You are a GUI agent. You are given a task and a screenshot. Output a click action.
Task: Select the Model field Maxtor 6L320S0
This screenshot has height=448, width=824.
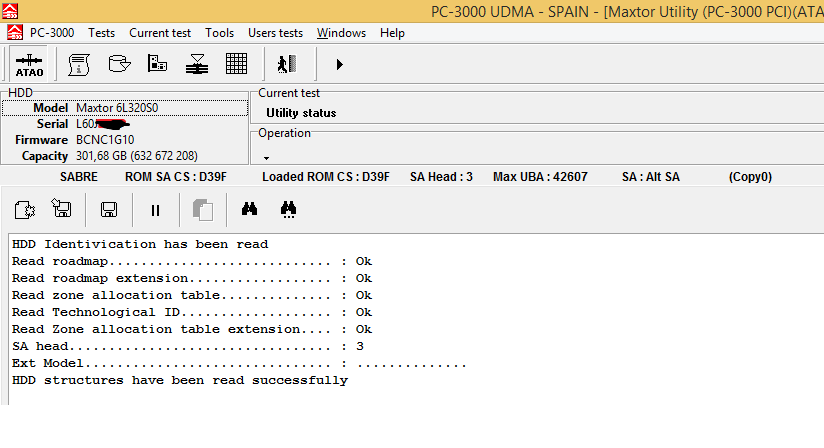[x=125, y=108]
